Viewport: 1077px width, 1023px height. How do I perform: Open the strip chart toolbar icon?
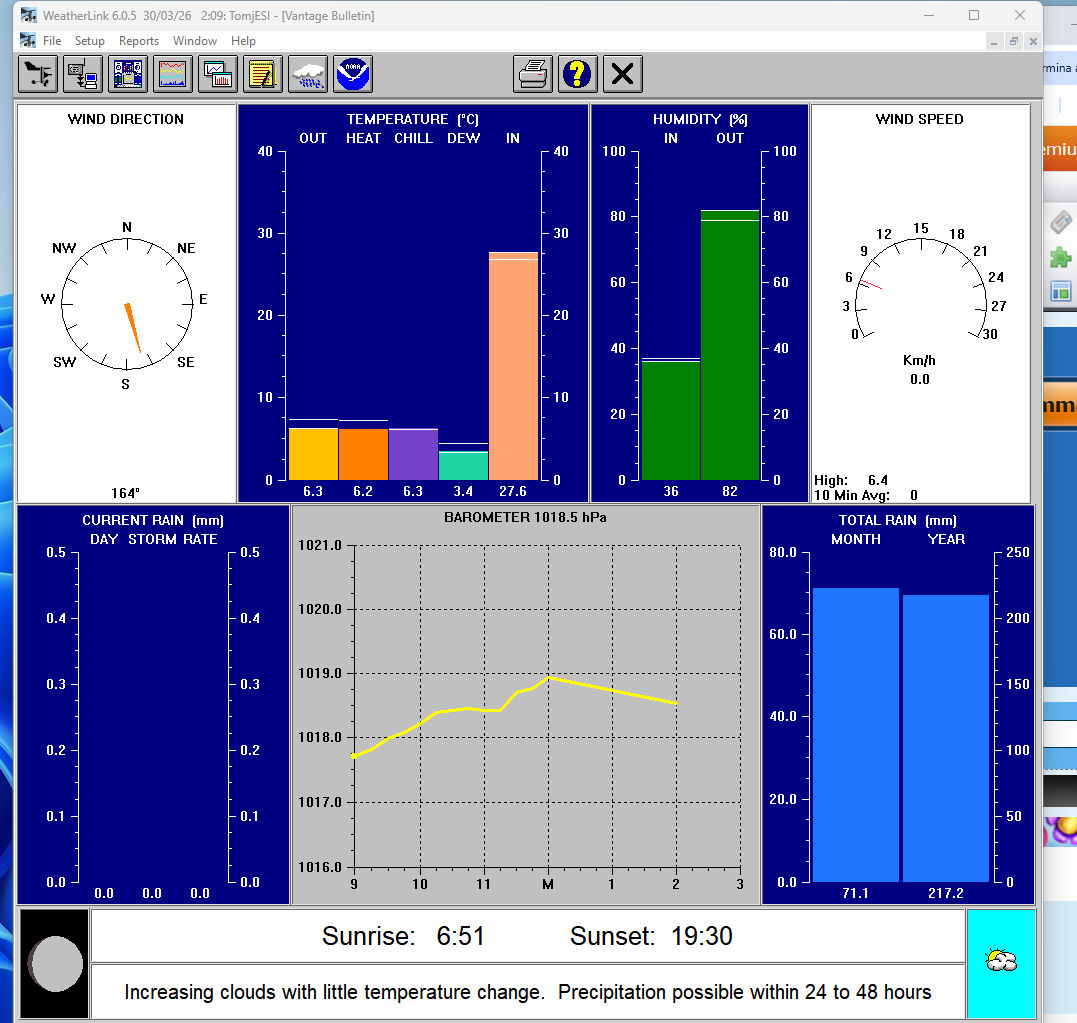(174, 74)
